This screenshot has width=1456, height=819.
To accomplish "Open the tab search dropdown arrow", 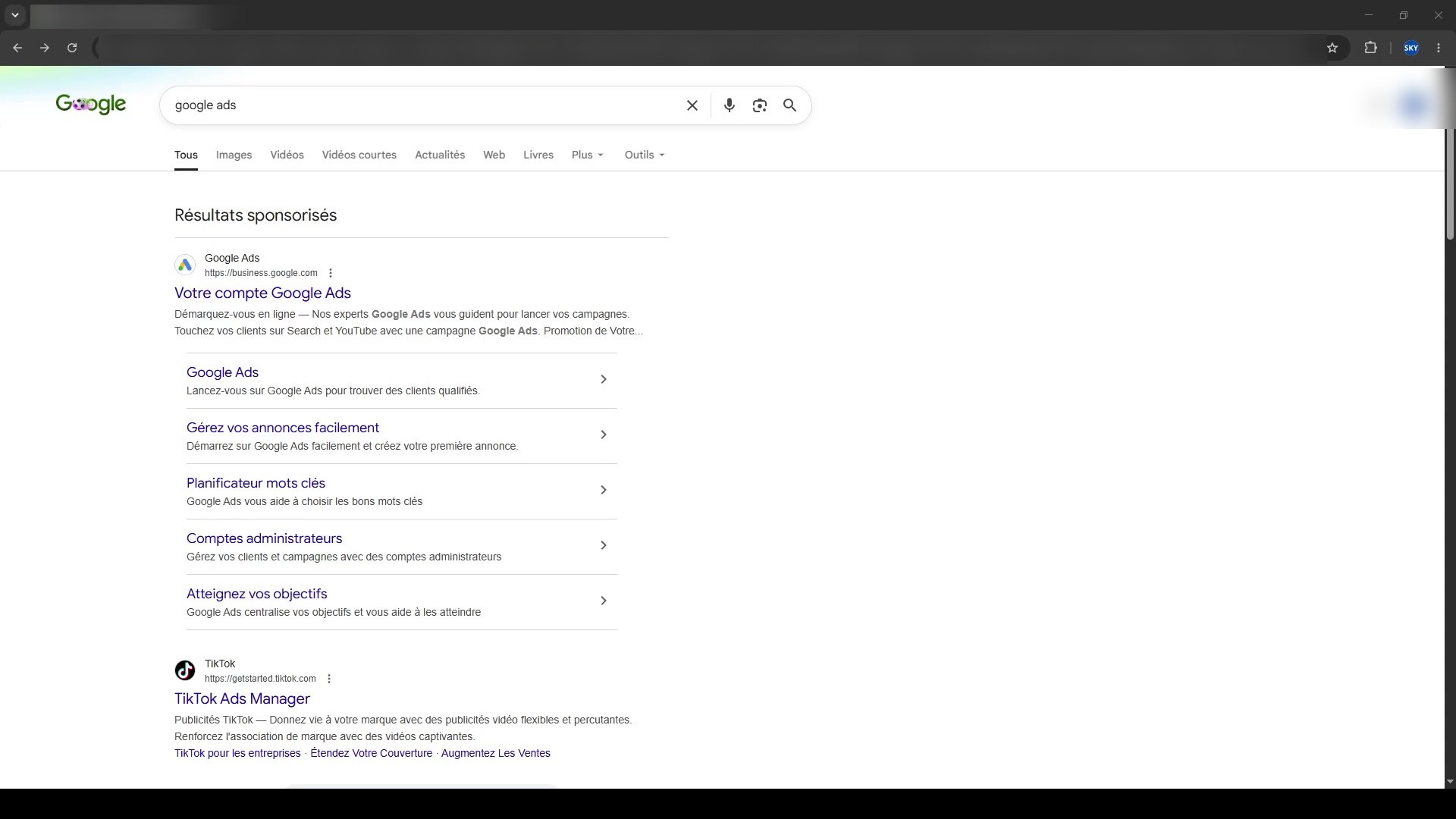I will point(14,15).
